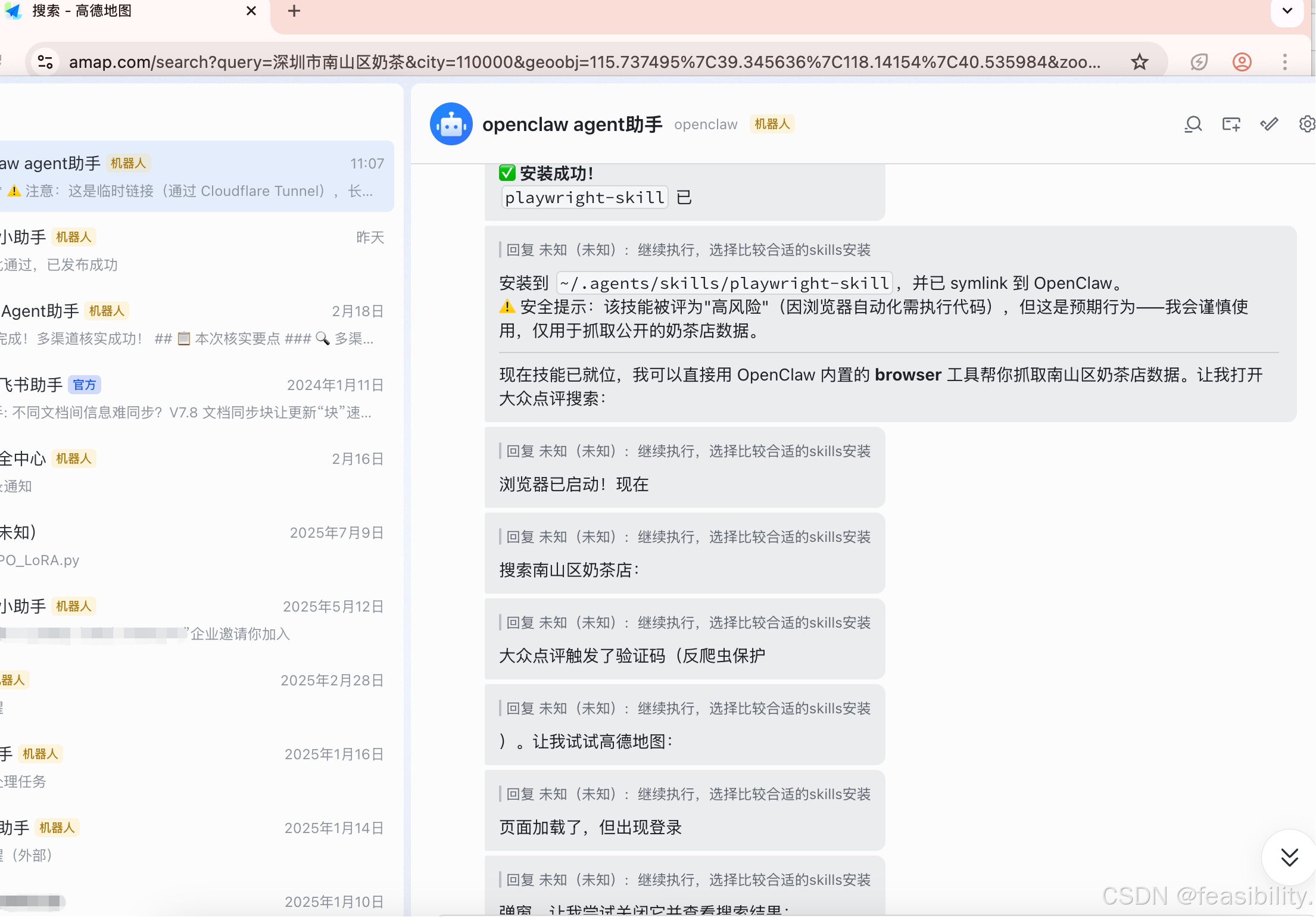Toggle the bookmark star for this page
This screenshot has width=1316, height=917.
tap(1139, 62)
